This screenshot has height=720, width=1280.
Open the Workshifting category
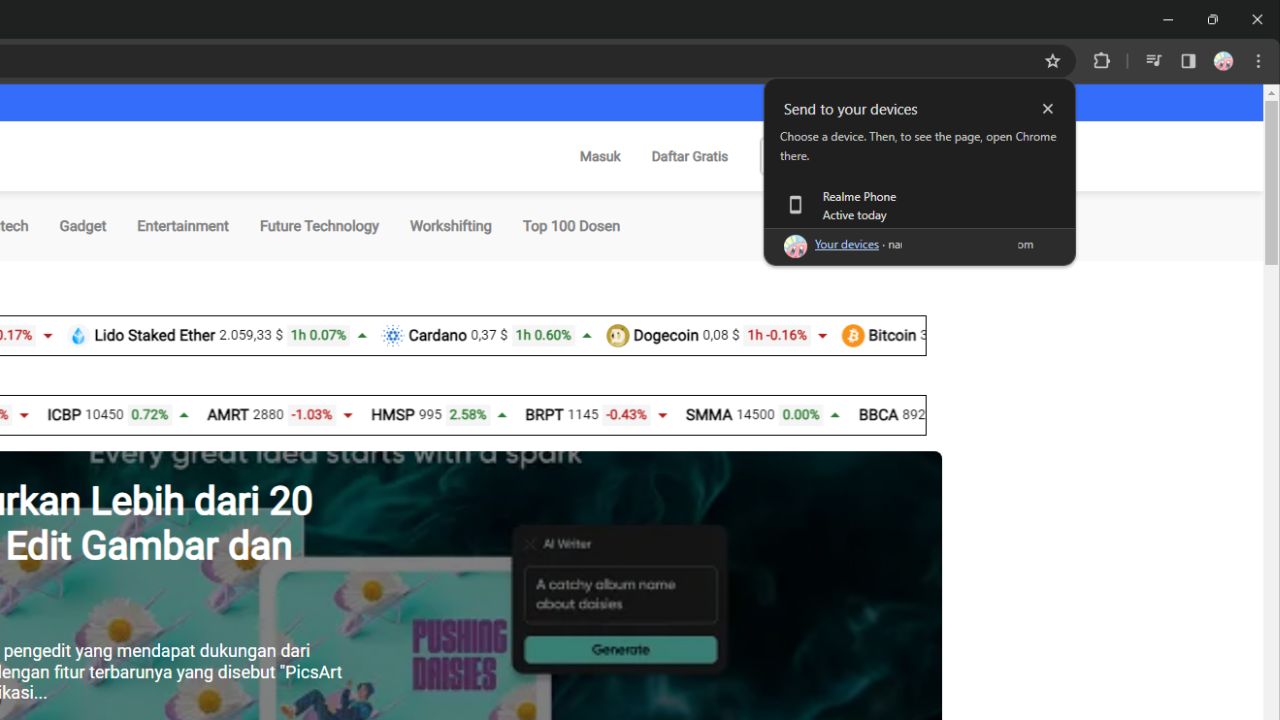click(x=450, y=226)
